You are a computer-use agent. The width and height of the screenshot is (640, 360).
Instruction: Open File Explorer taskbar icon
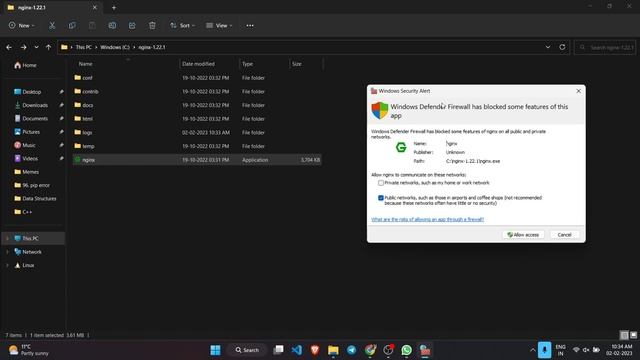(x=333, y=350)
